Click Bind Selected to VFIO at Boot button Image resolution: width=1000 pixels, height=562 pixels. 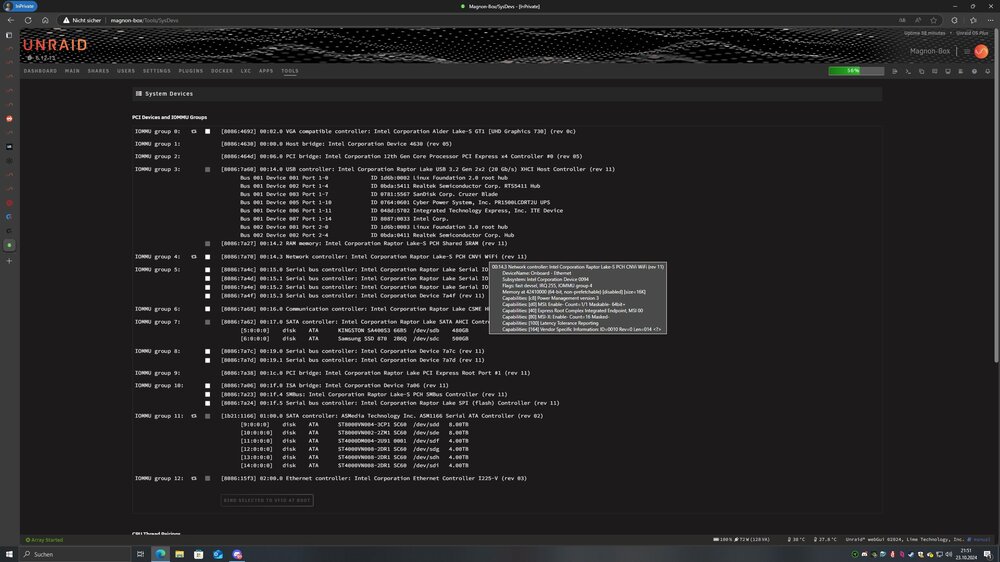point(267,501)
